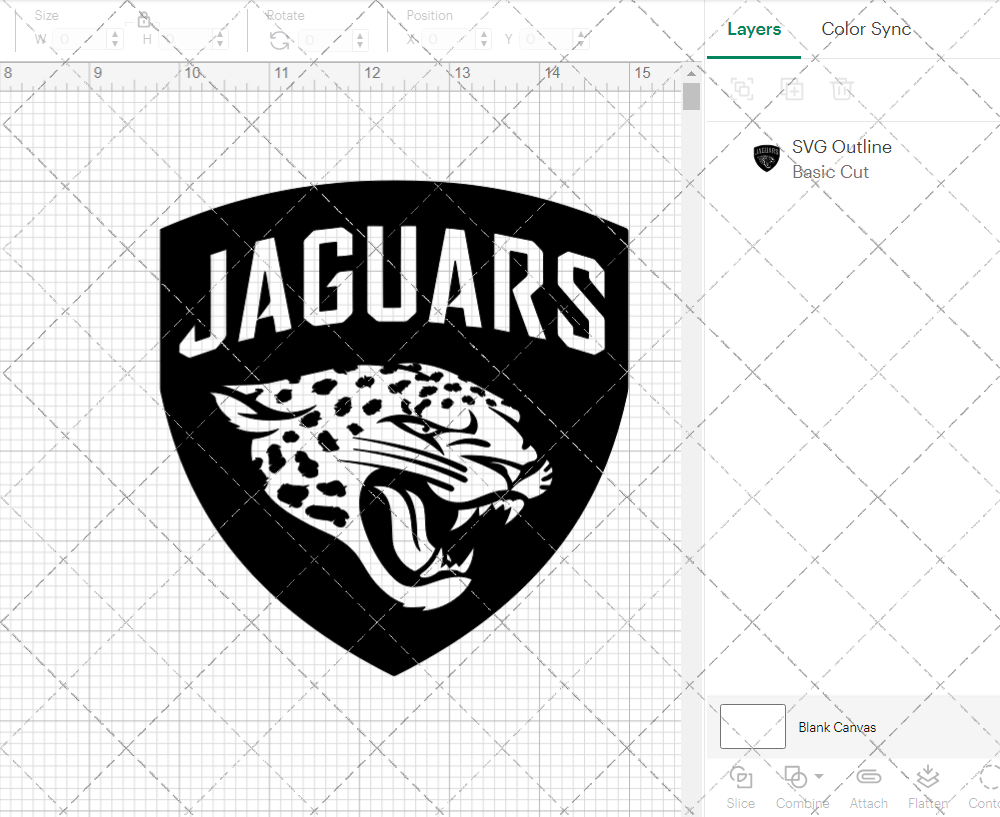Click the Duplicate layer icon
Viewport: 1000px width, 817px height.
point(792,89)
